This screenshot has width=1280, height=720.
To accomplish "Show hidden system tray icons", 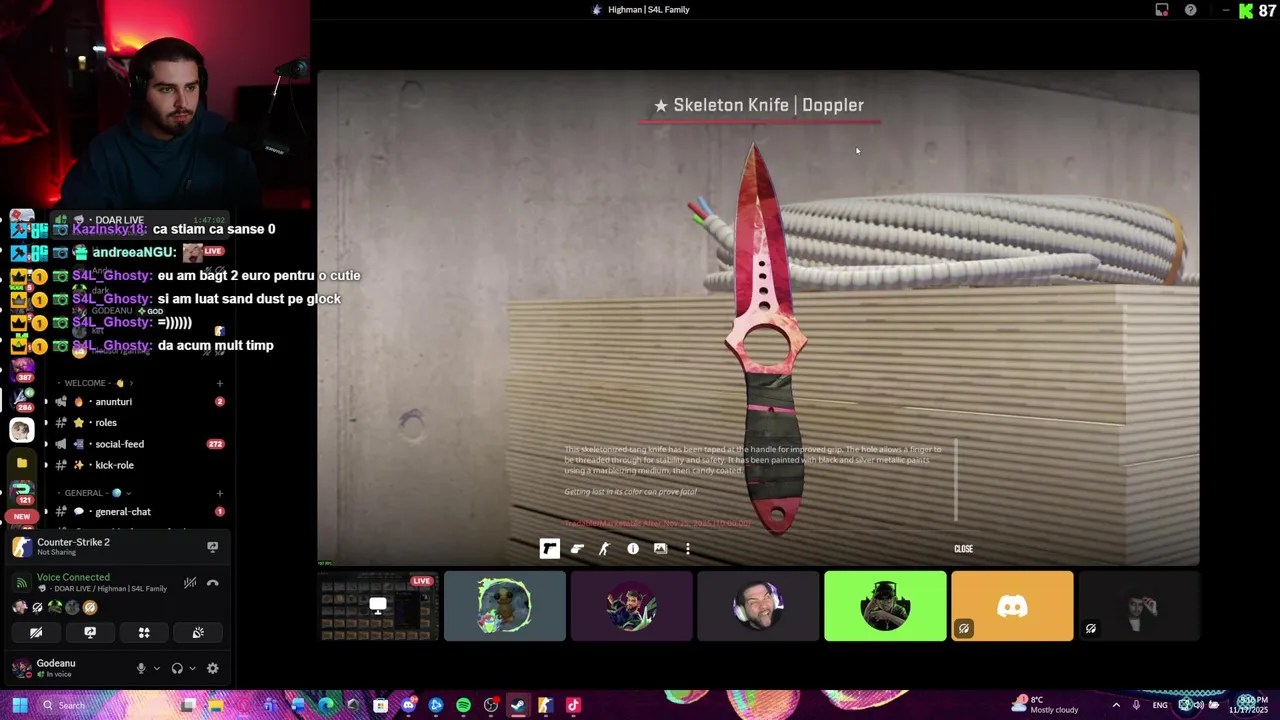I will tap(1116, 705).
